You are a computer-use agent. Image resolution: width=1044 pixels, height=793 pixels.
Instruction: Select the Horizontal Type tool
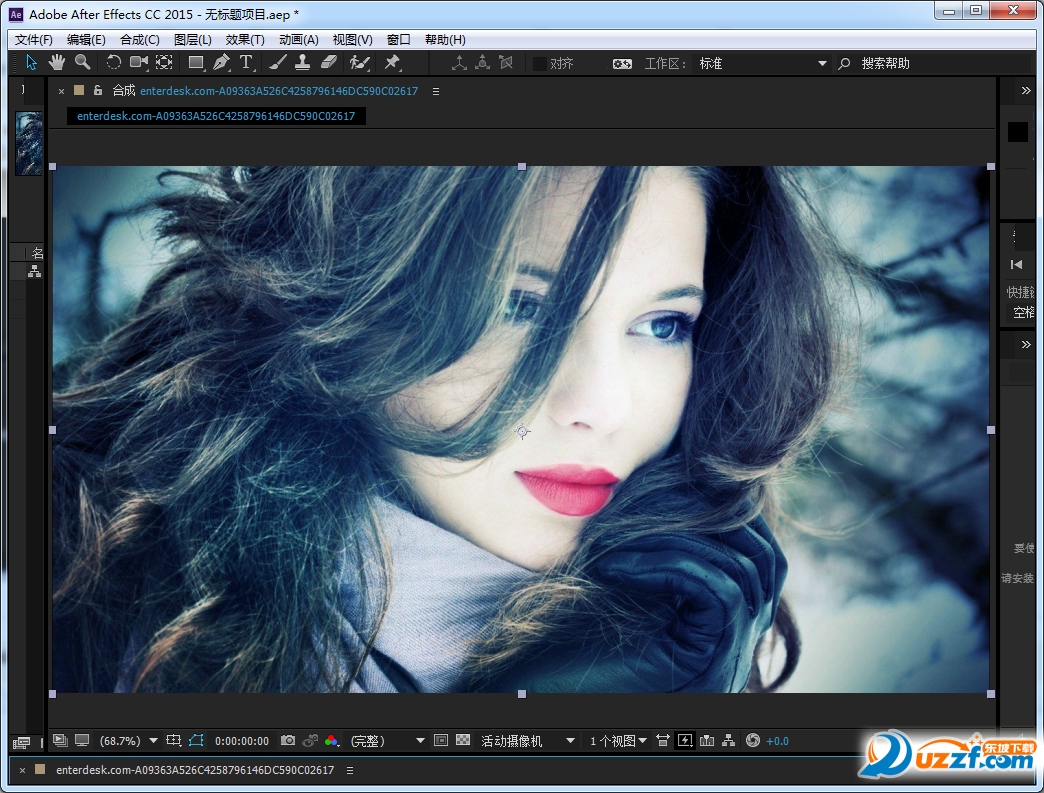point(246,63)
